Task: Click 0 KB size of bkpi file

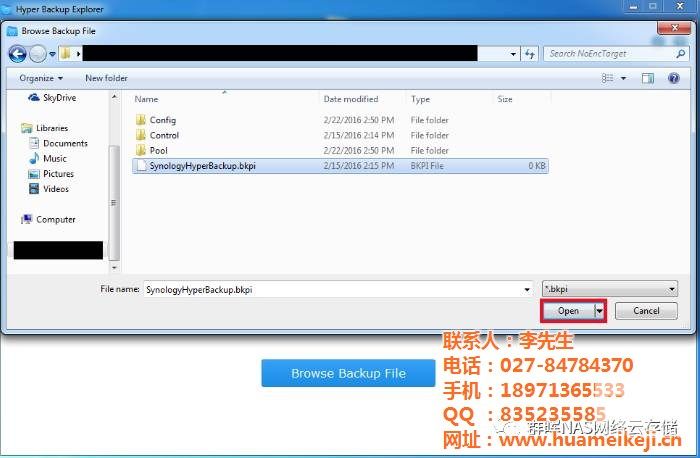Action: 537,166
